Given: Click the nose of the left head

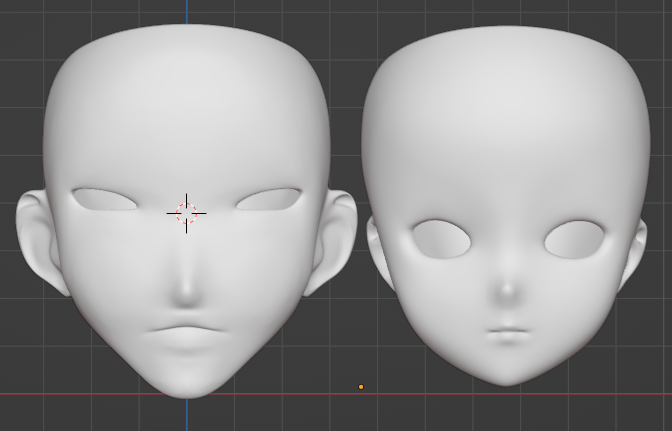Looking at the screenshot, I should coord(187,290).
